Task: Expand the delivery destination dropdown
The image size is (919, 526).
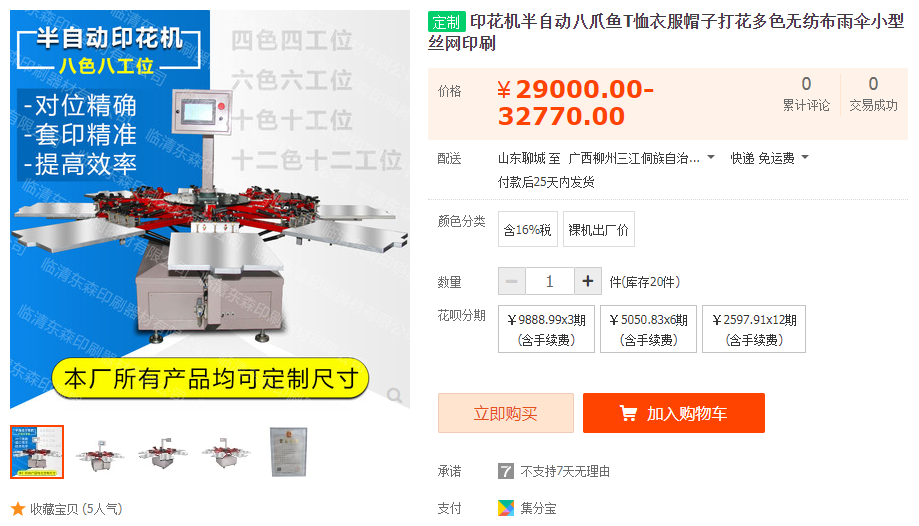Action: point(711,157)
